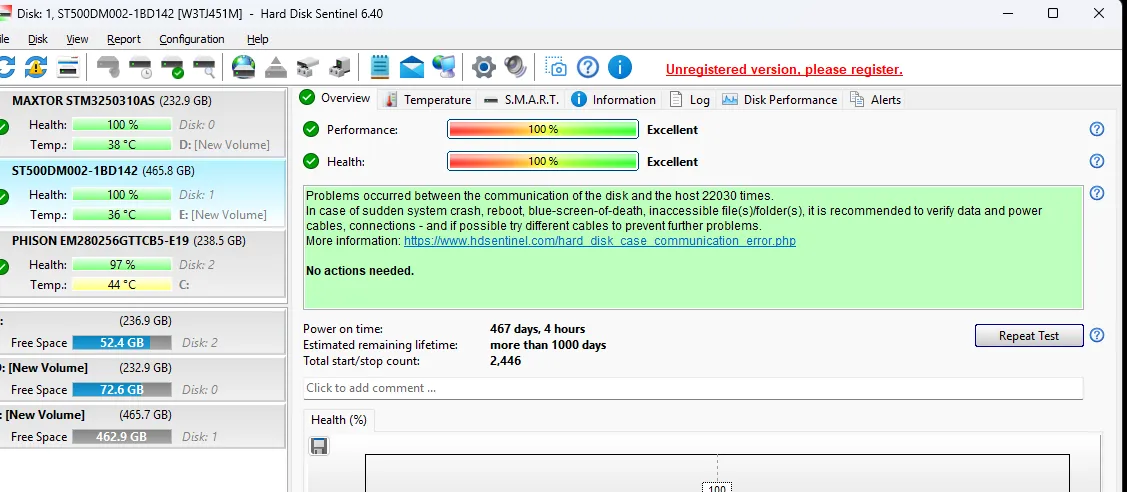This screenshot has width=1127, height=492.
Task: Click help icon beside Performance row
Action: click(1097, 129)
